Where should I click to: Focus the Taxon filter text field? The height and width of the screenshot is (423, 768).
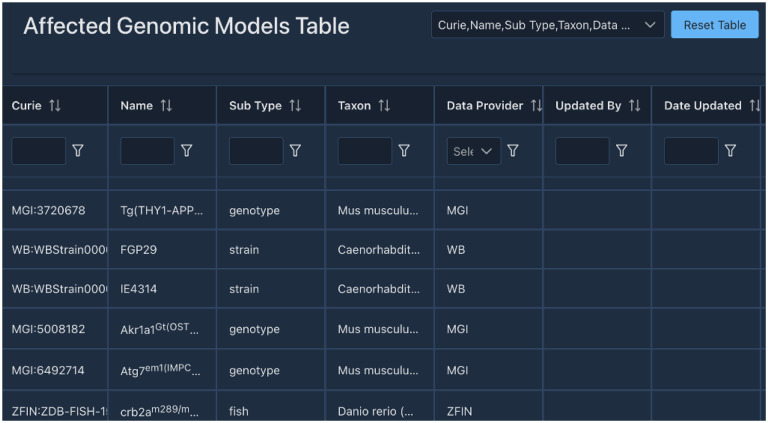[365, 151]
